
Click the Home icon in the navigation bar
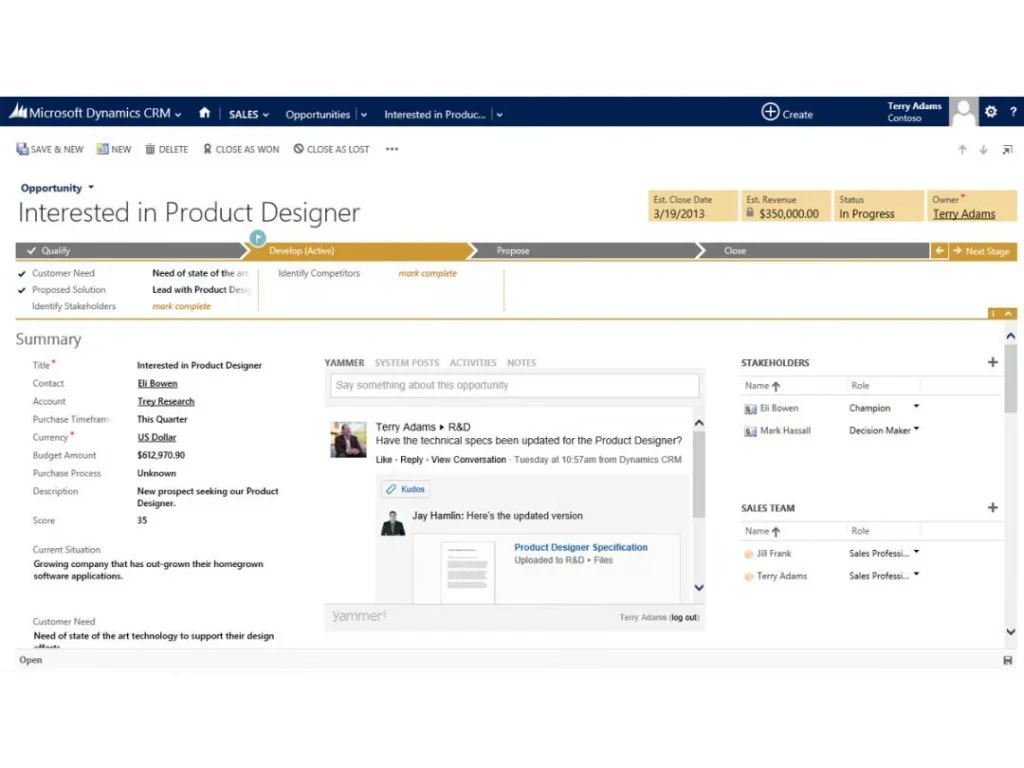204,114
